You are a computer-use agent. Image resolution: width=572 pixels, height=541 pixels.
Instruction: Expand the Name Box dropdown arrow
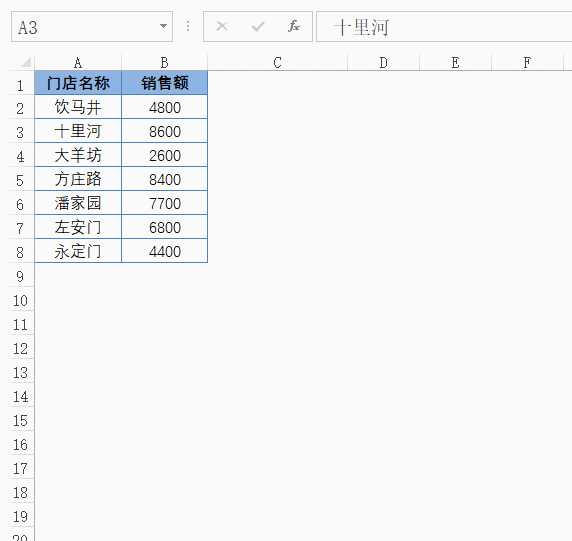[x=163, y=26]
